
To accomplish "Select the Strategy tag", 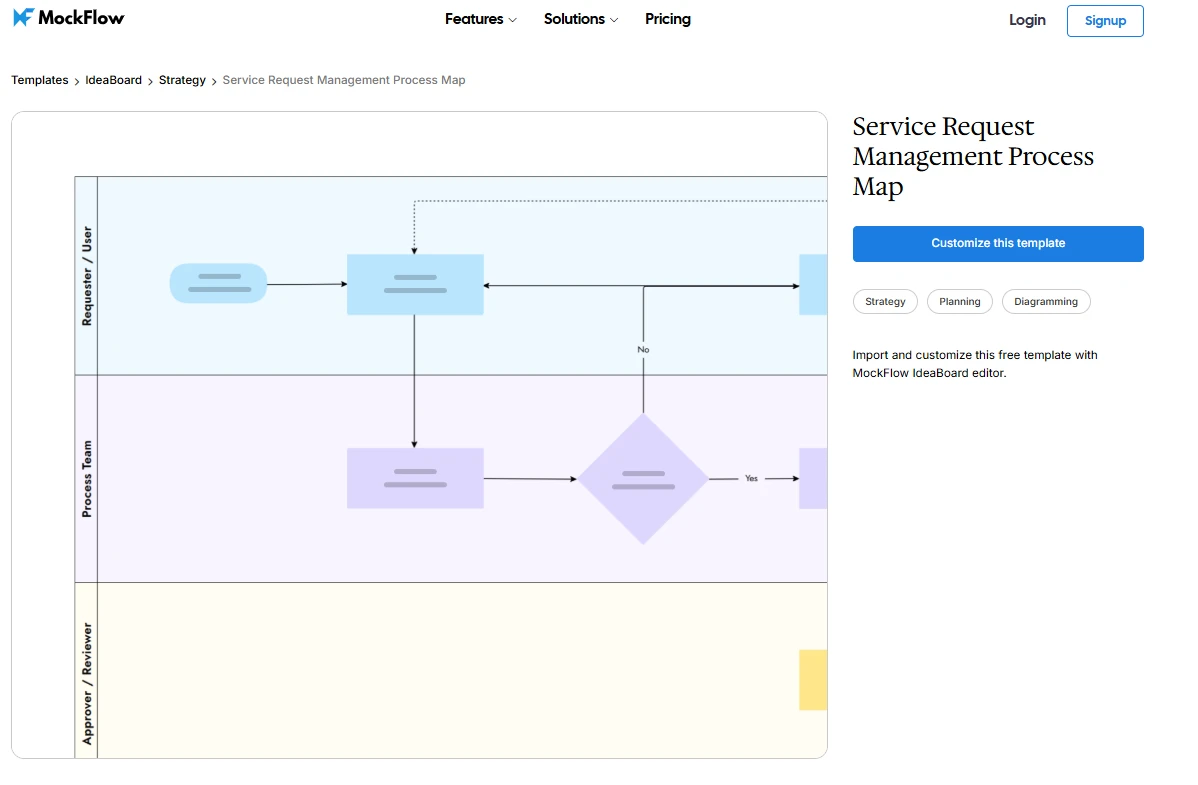I will coord(885,302).
